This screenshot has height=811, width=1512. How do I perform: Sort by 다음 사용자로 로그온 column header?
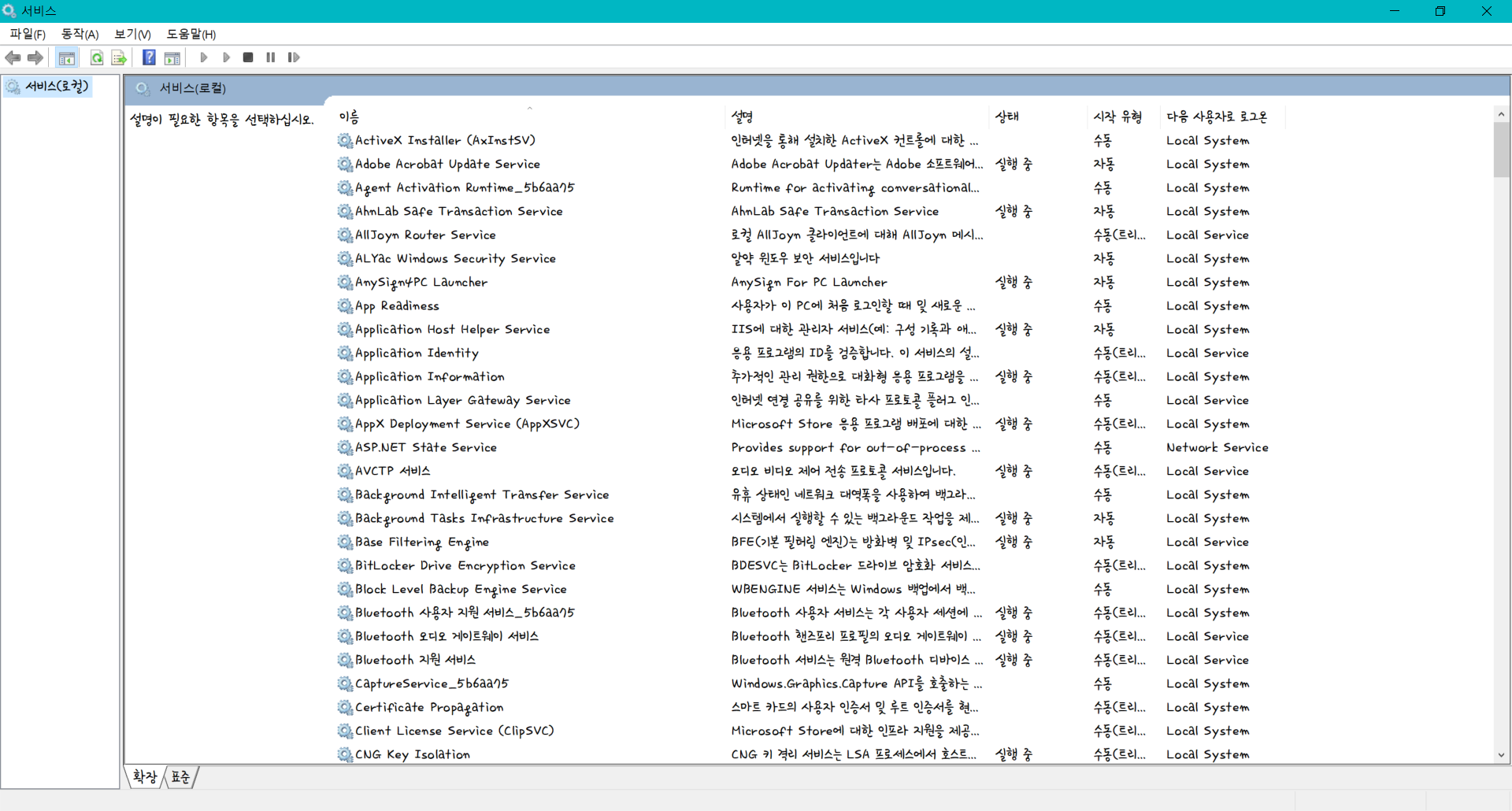[x=1222, y=117]
